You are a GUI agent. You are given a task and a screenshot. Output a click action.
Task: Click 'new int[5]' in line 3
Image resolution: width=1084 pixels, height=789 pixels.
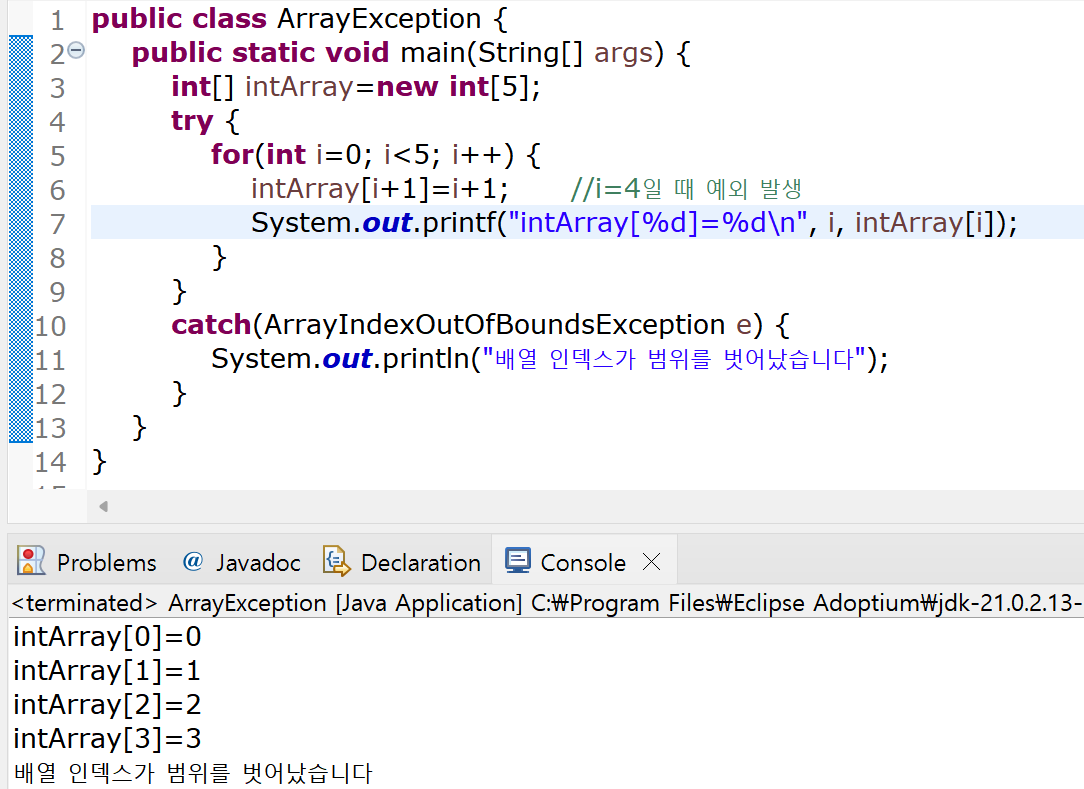(x=454, y=87)
